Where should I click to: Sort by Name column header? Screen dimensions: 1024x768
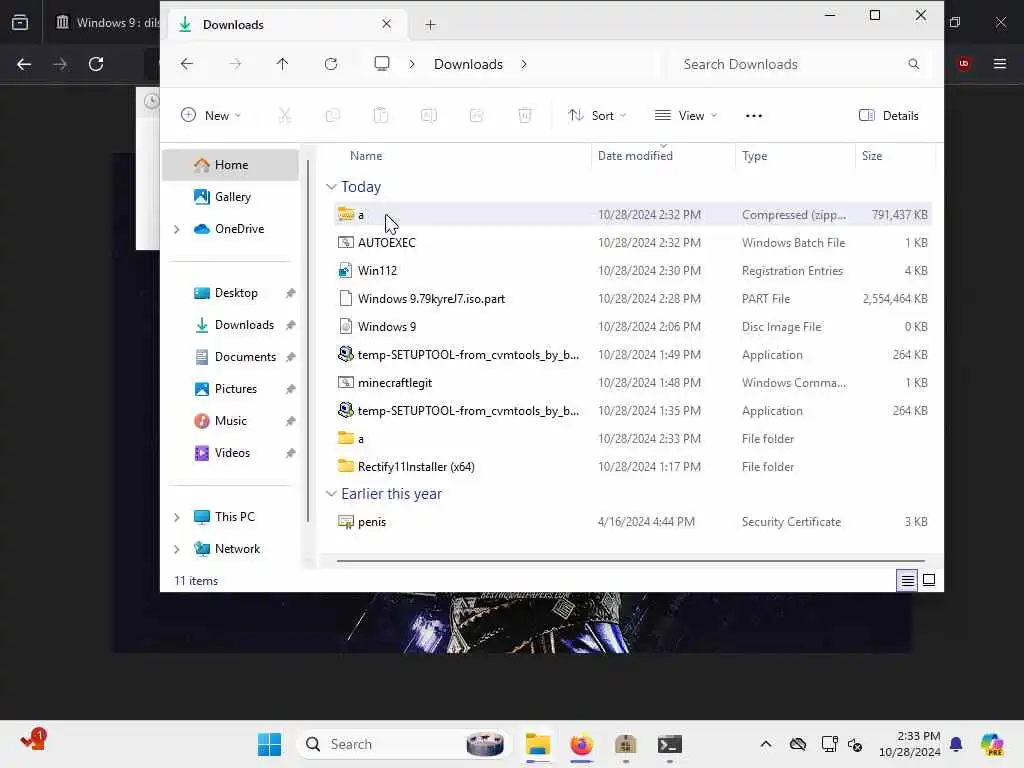[366, 155]
